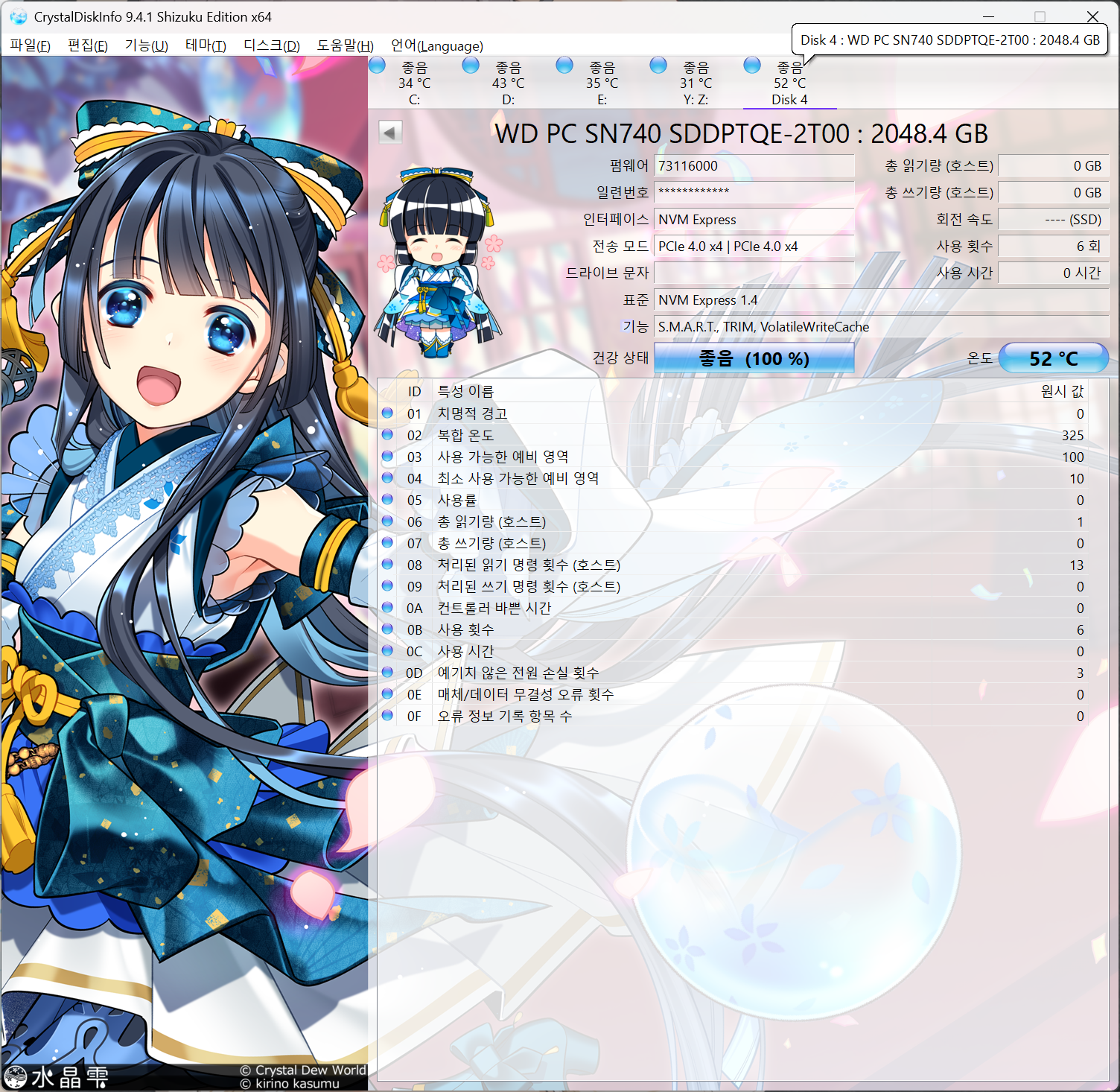Select the Y: Z: drive tab
Viewport: 1120px width, 1092px height.
pyautogui.click(x=696, y=83)
